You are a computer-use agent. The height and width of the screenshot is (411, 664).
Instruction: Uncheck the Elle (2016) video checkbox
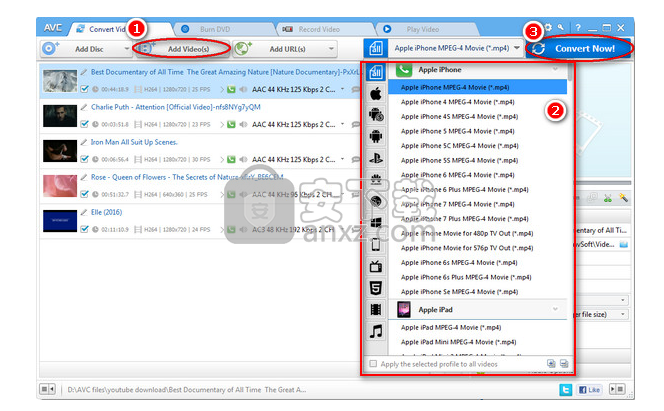click(x=84, y=229)
